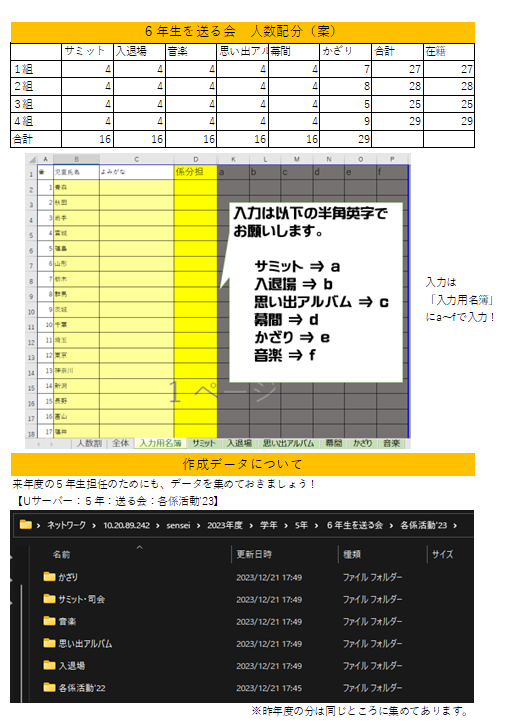
Task: Click the 青森 name cell
Action: pyautogui.click(x=76, y=187)
